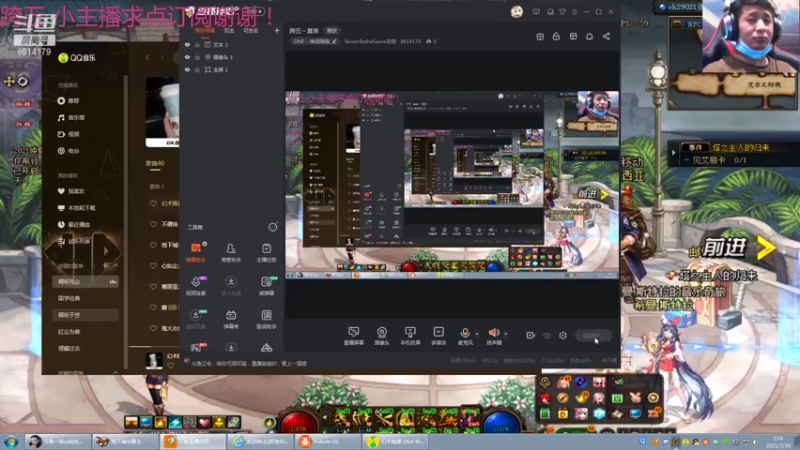Open 最近播放 in QQ Music sidebar
800x450 pixels.
coord(74,224)
